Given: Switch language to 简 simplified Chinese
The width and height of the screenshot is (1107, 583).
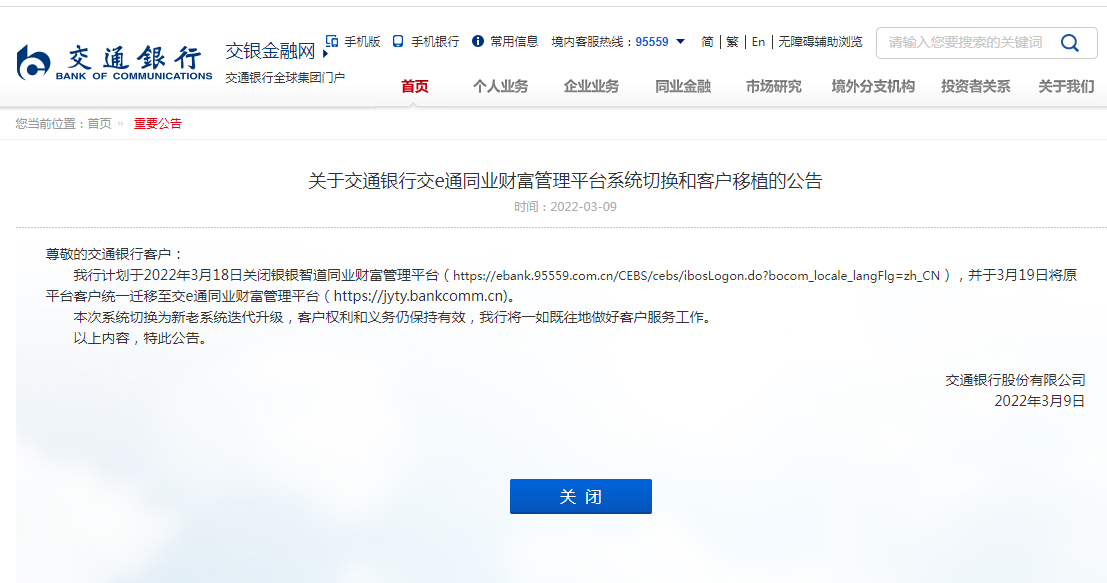Looking at the screenshot, I should pos(707,42).
